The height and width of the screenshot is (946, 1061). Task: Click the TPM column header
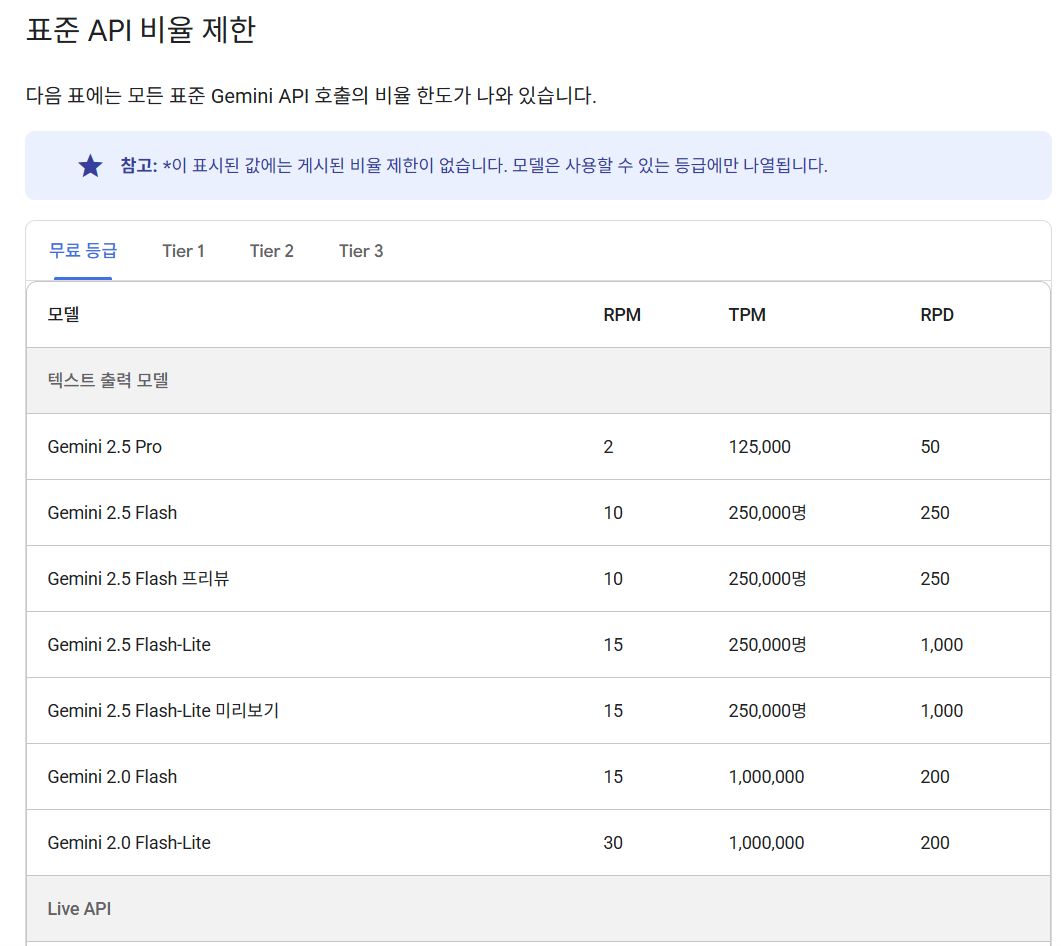click(x=747, y=315)
